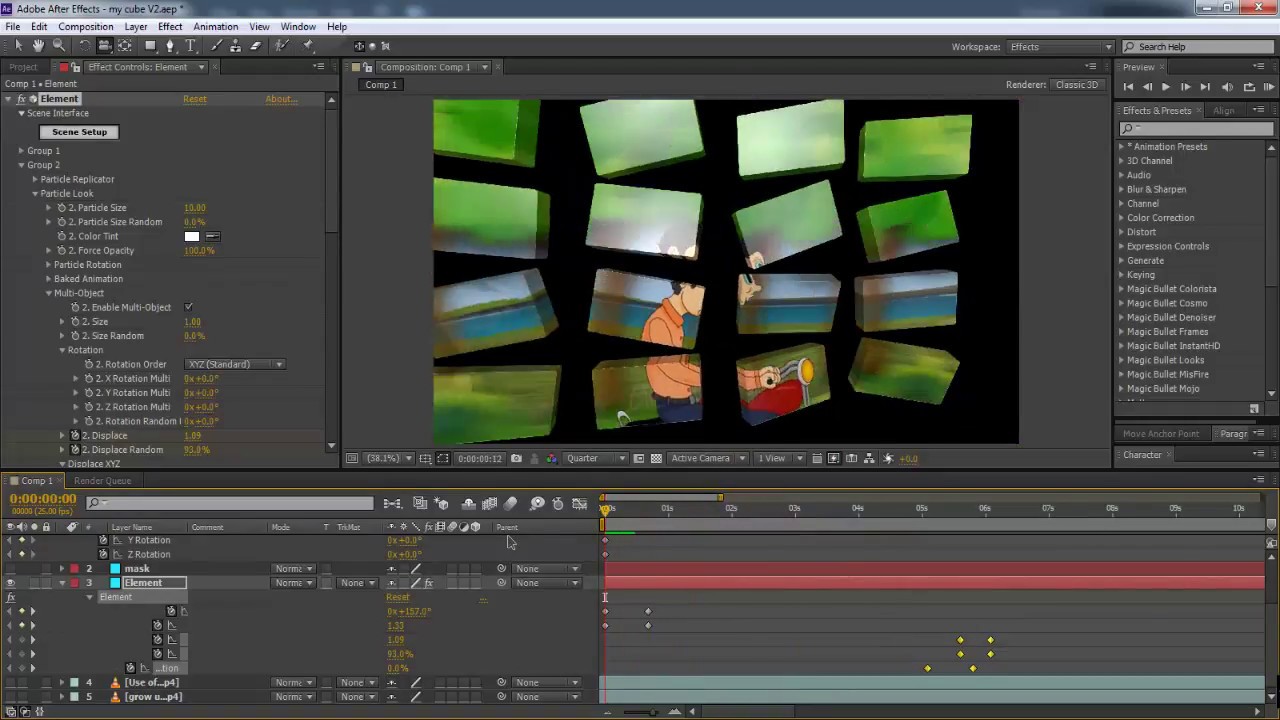Collapse the Particle Look group
This screenshot has width=1280, height=720.
(35, 194)
